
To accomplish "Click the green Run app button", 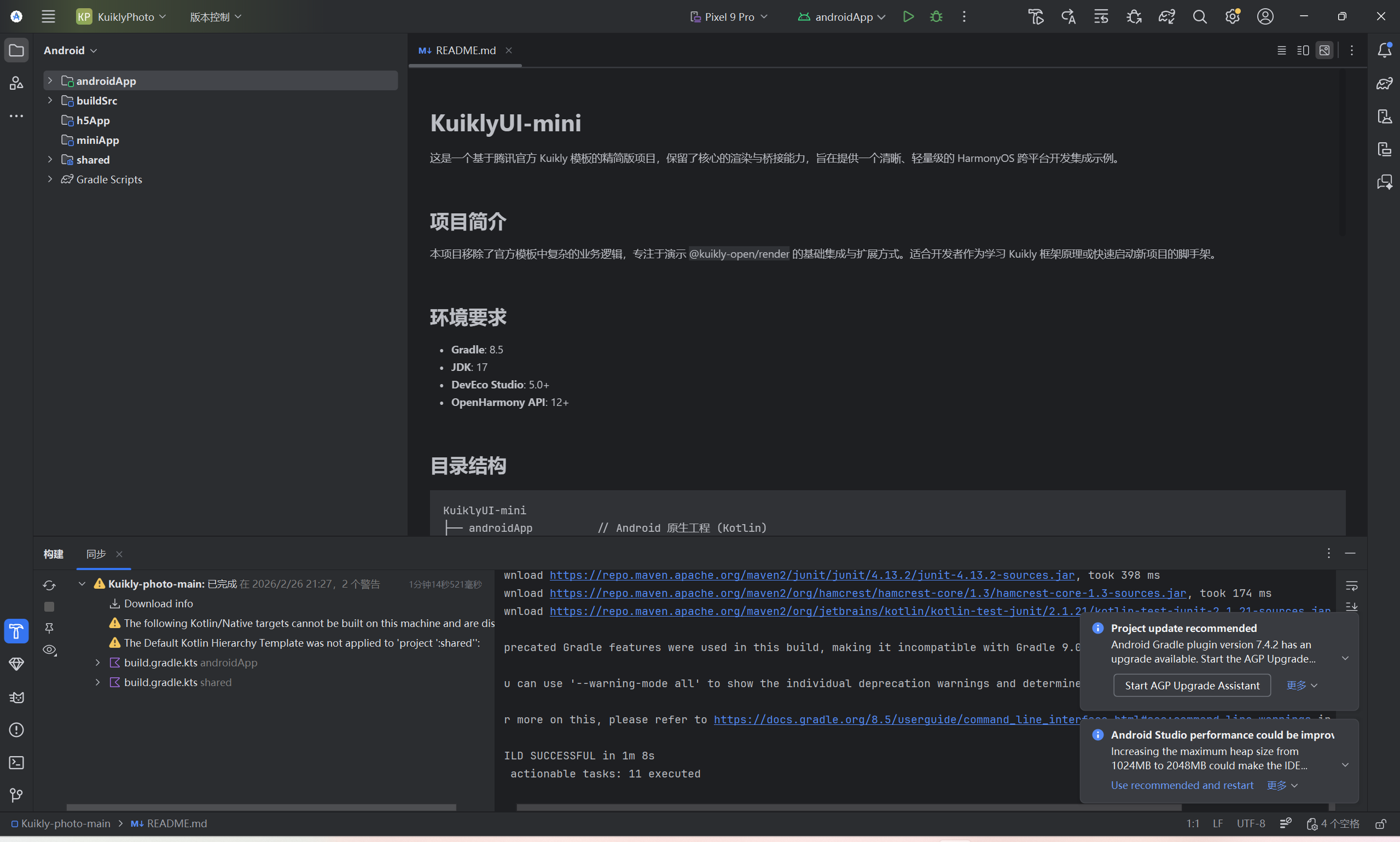I will 908,16.
